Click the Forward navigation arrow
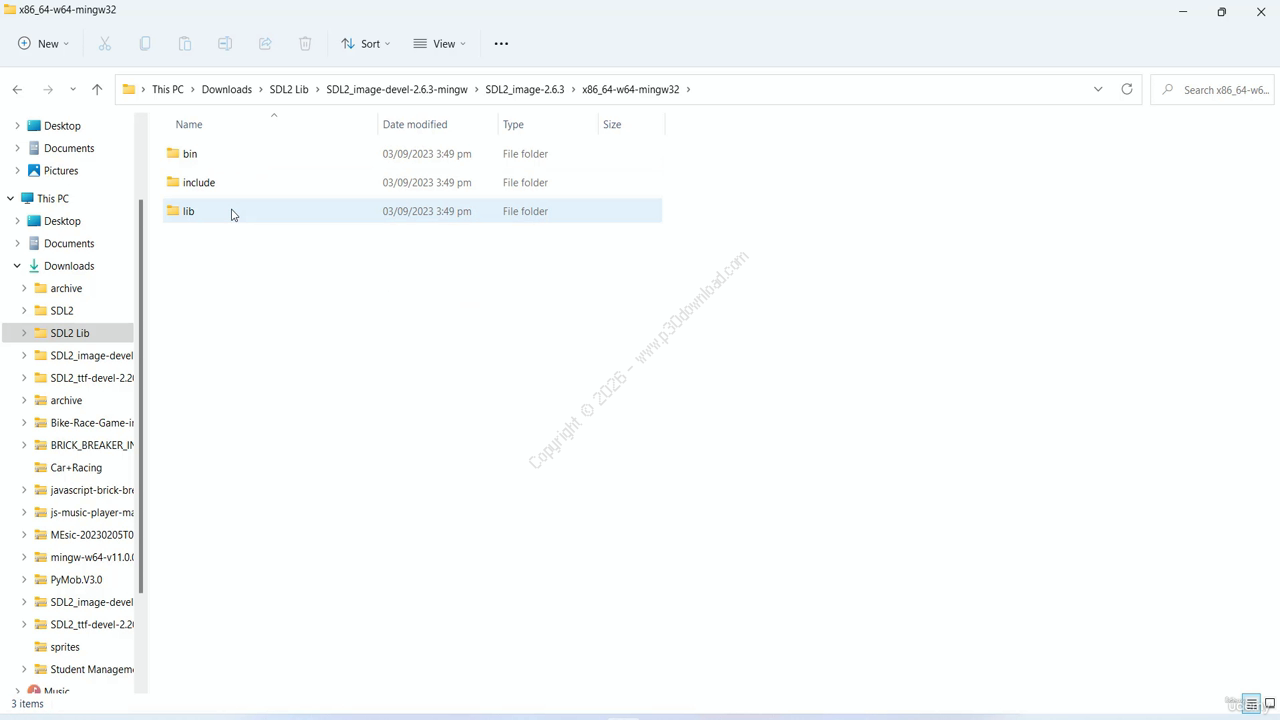This screenshot has width=1280, height=720. (x=47, y=90)
